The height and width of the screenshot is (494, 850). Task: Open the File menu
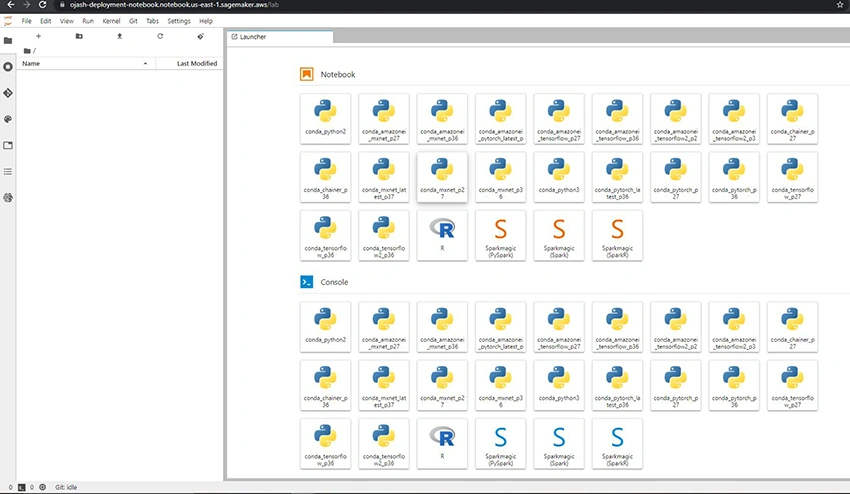point(27,21)
